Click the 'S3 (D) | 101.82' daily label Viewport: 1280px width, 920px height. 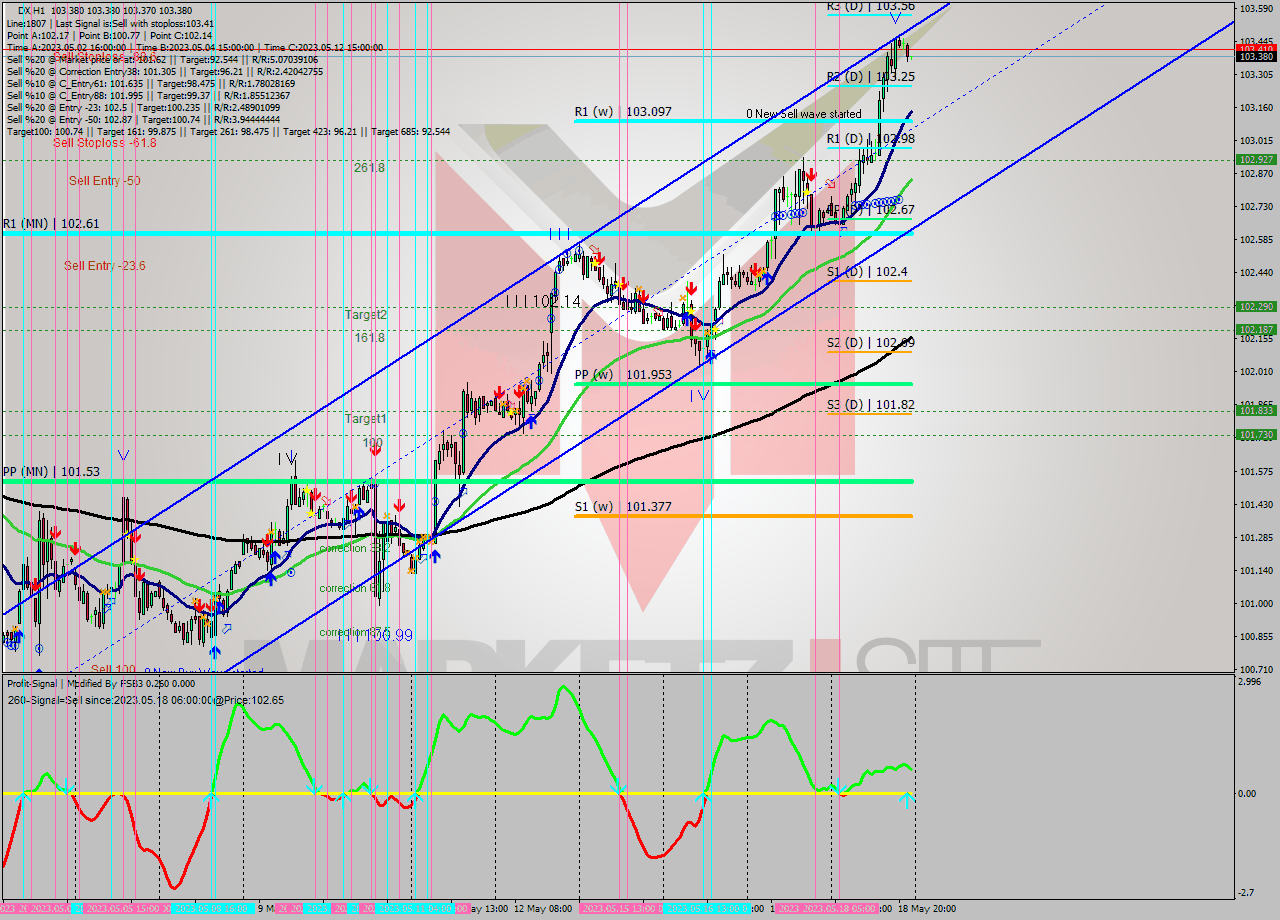click(870, 405)
